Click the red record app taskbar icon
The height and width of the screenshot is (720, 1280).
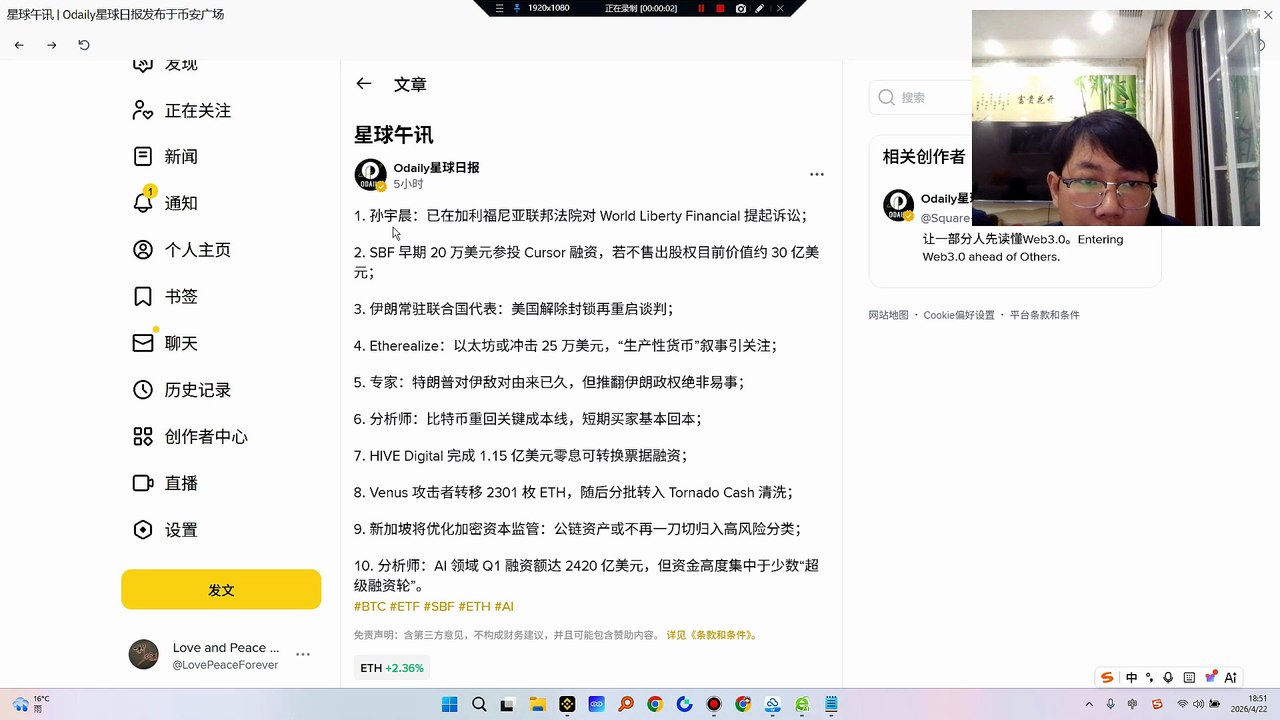click(x=713, y=705)
